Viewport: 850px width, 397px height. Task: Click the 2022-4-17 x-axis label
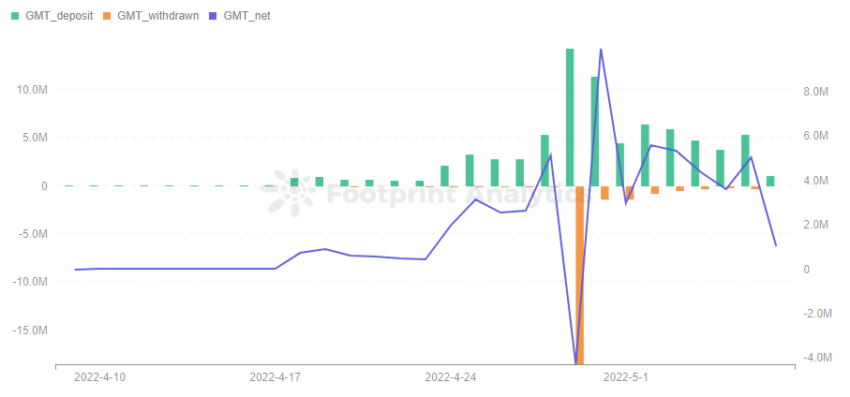[275, 377]
